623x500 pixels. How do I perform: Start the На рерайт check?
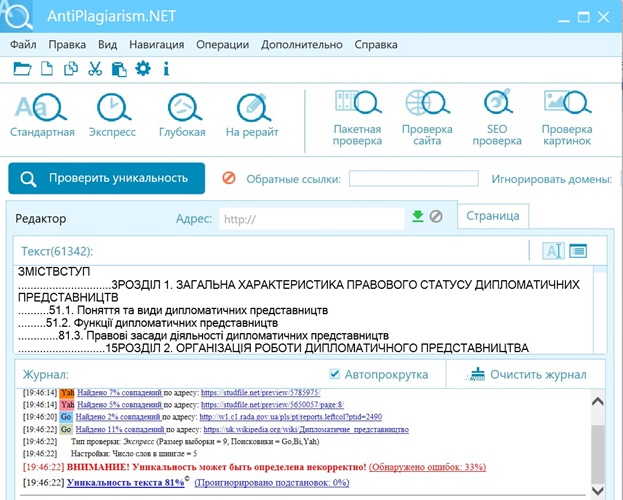pyautogui.click(x=252, y=115)
